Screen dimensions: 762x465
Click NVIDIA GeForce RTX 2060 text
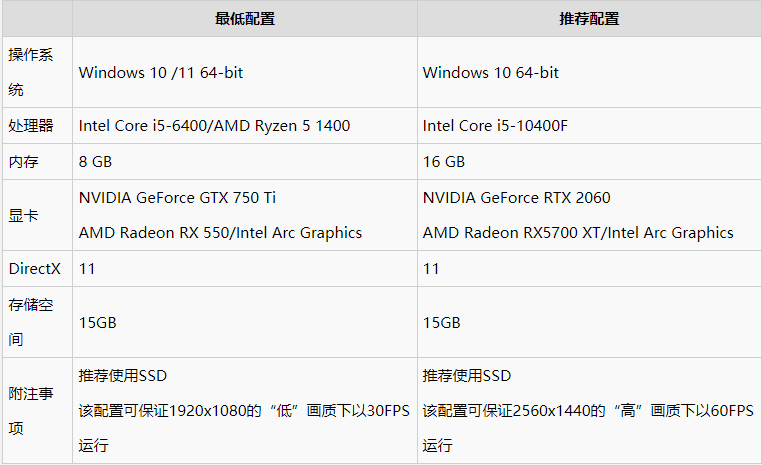516,198
